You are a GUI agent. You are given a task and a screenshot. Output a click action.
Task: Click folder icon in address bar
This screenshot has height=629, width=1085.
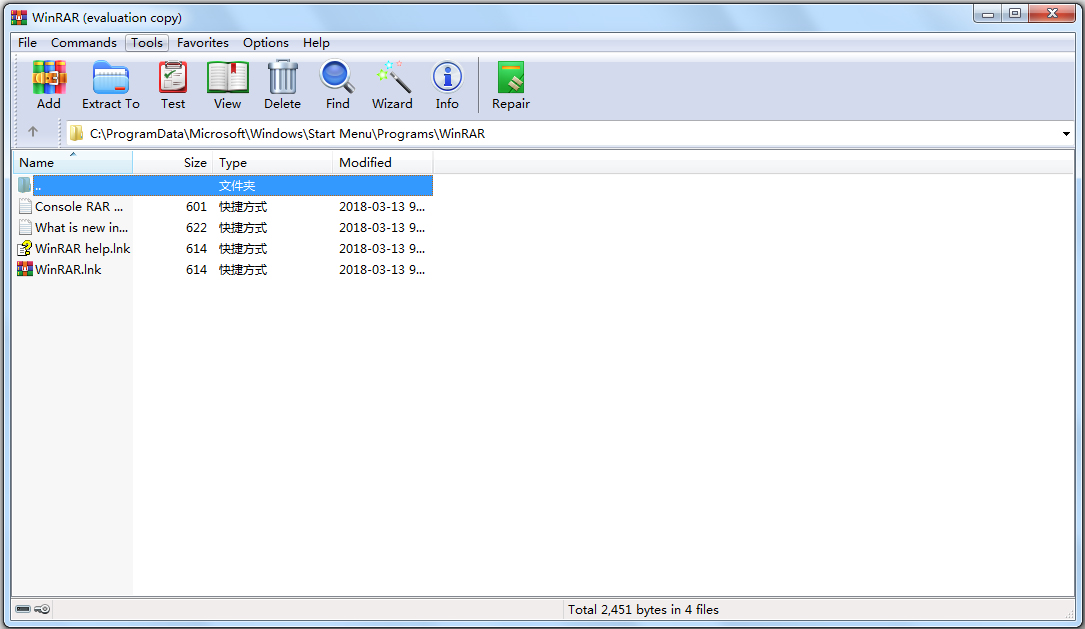coord(76,133)
